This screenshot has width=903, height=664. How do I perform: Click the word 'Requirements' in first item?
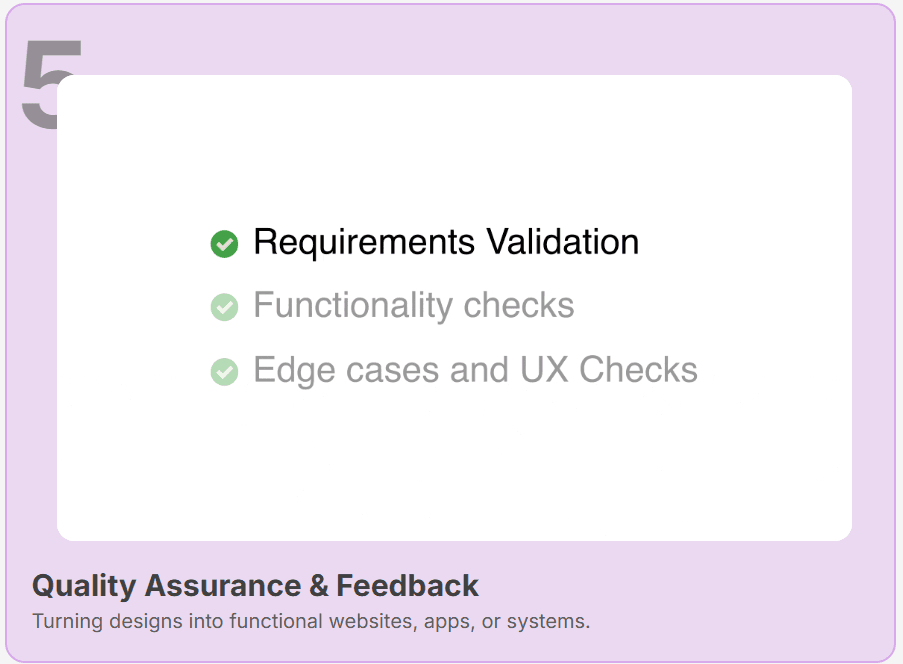(365, 244)
